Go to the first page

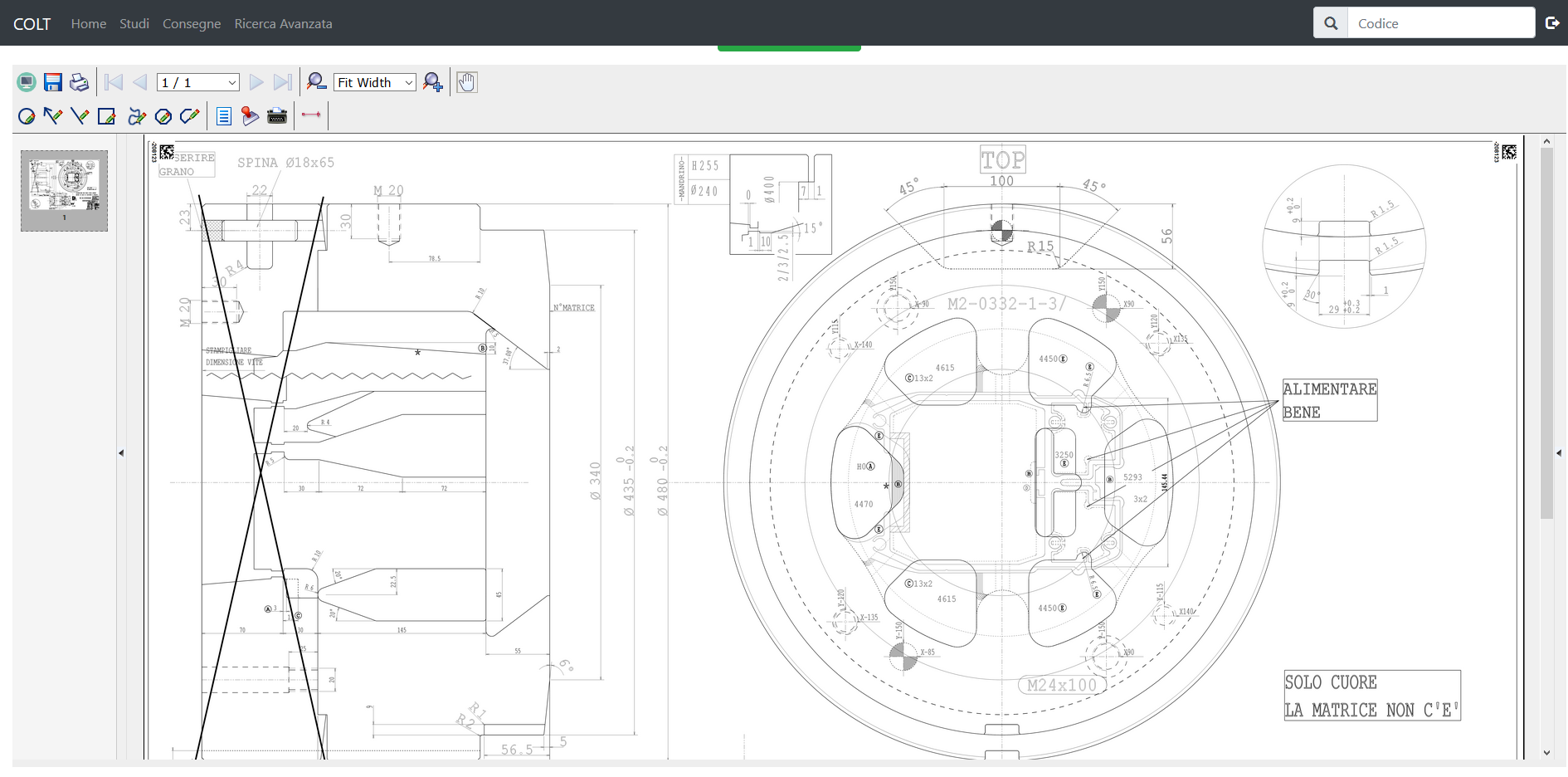pos(114,82)
